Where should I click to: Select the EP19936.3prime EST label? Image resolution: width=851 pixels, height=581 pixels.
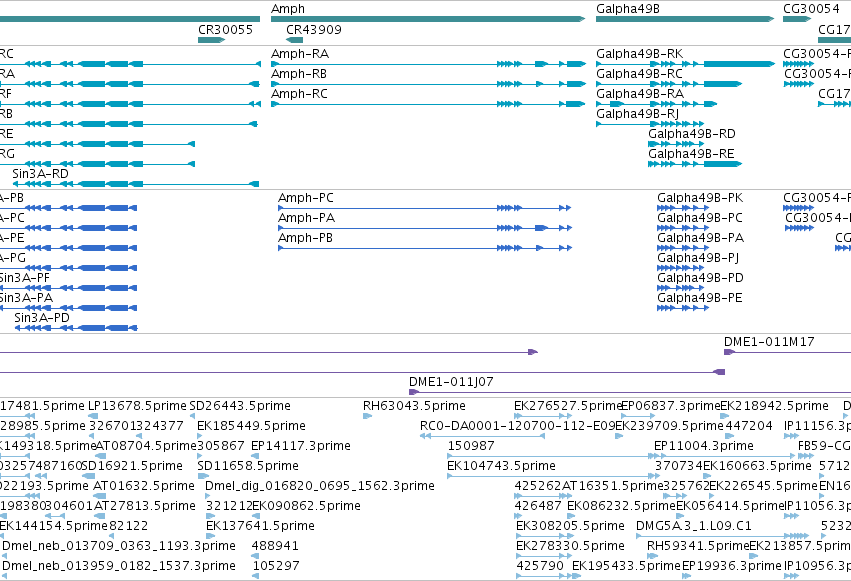coord(732,566)
